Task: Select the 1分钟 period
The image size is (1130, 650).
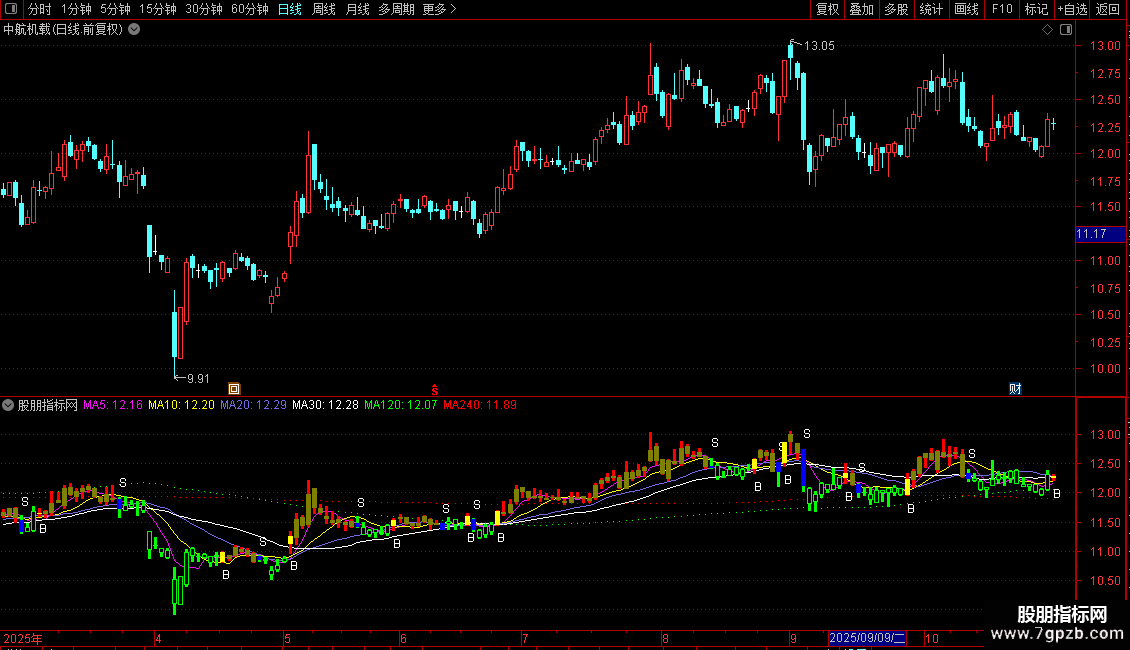Action: [76, 9]
